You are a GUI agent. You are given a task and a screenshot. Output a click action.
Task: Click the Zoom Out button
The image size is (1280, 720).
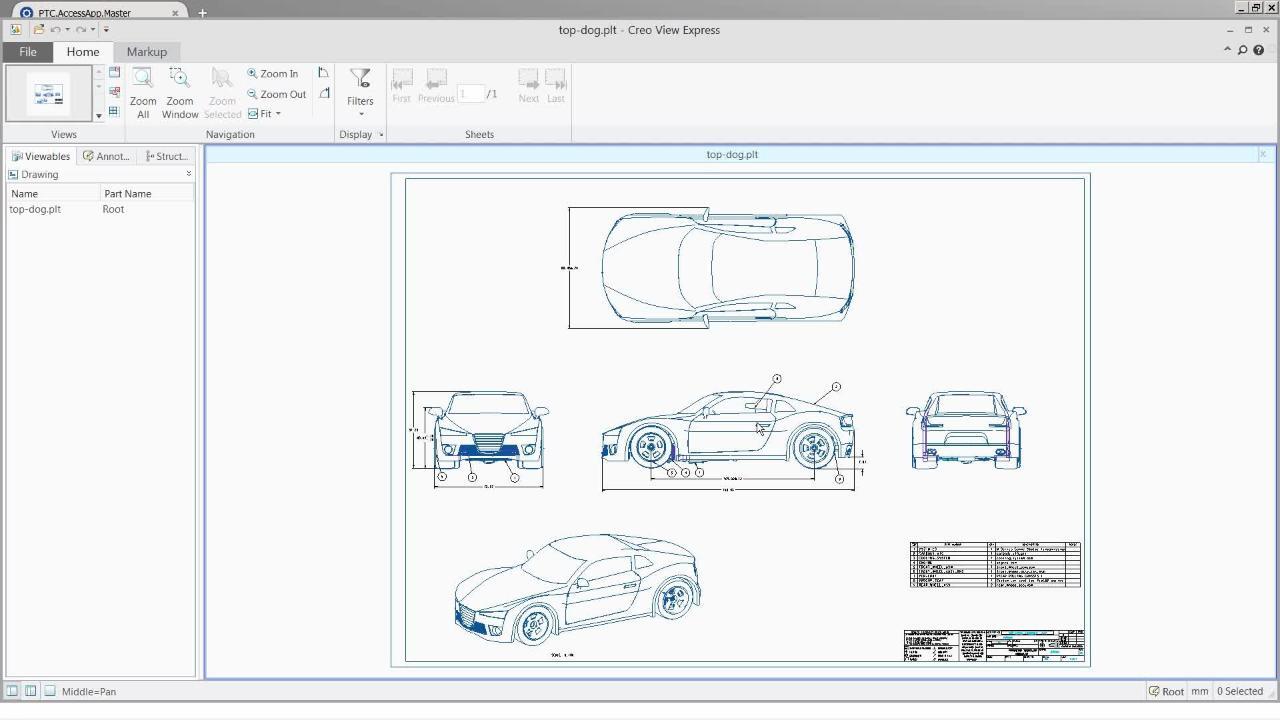click(x=277, y=94)
